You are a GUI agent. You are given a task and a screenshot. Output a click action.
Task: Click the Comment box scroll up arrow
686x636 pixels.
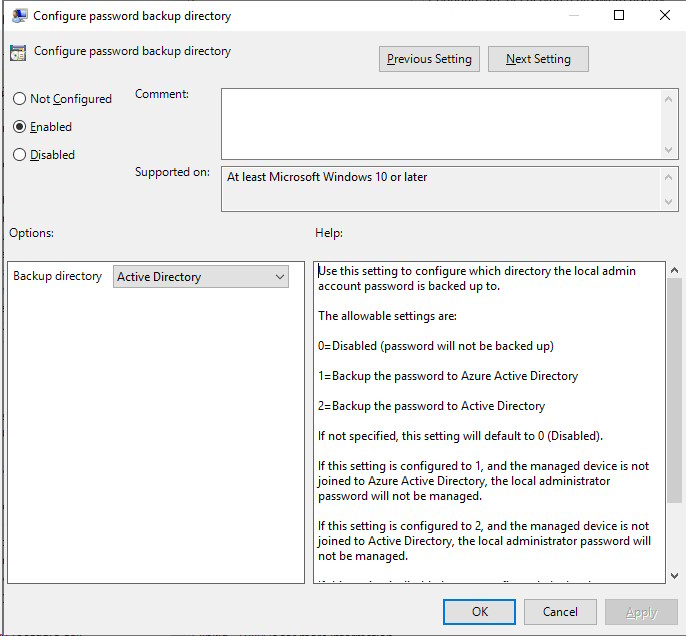coord(670,98)
